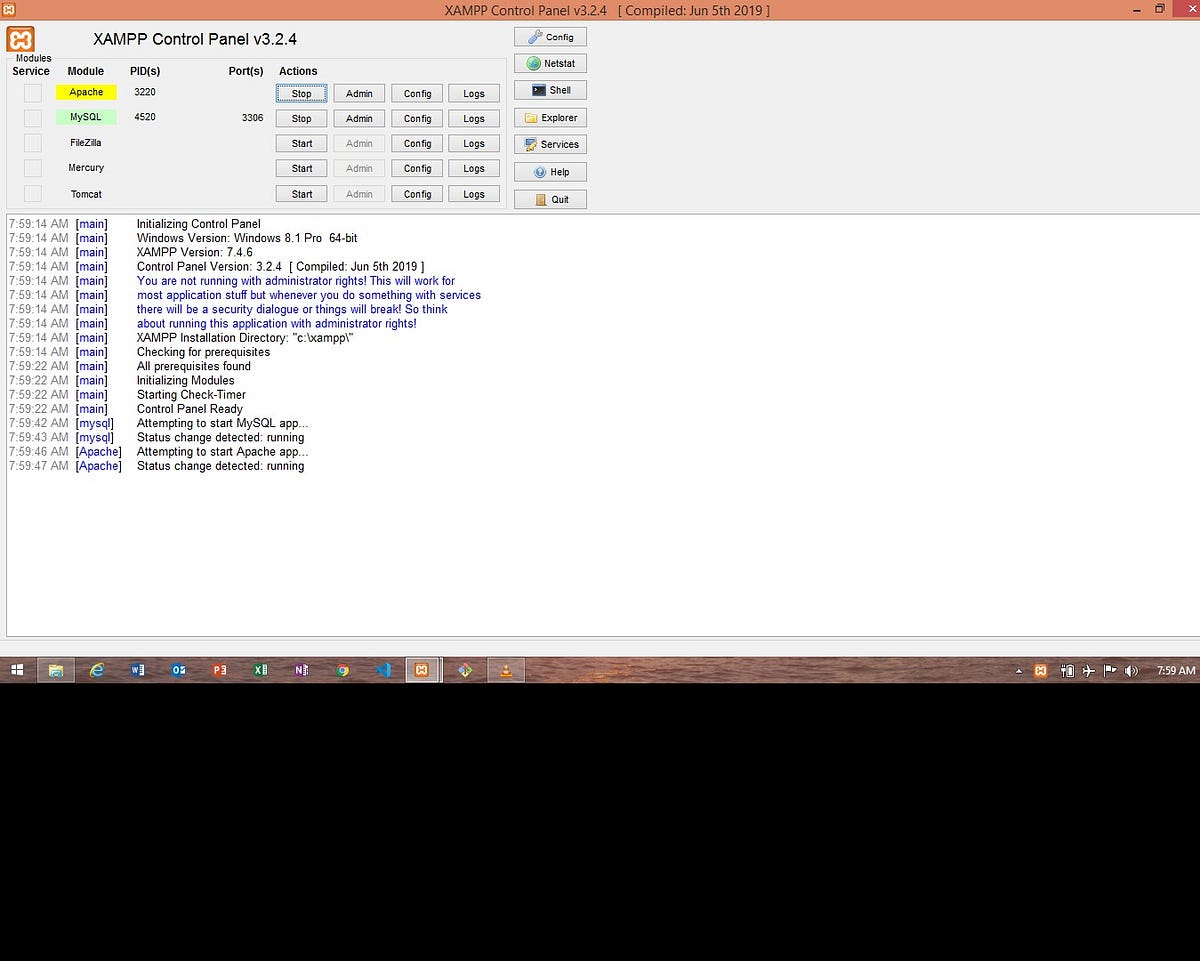Click the Apache PID 3220
Image resolution: width=1200 pixels, height=961 pixels.
pos(145,92)
